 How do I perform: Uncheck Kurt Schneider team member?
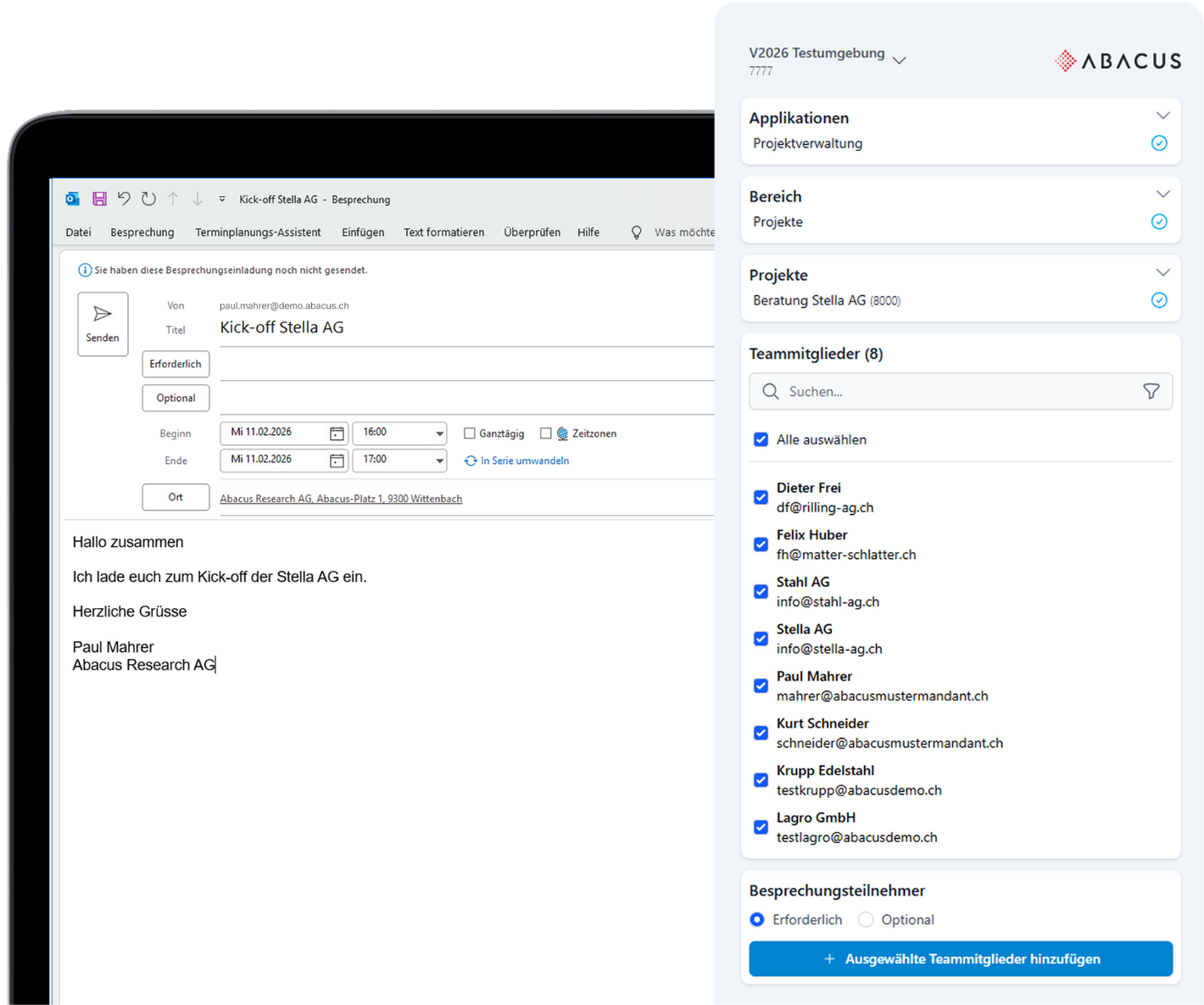click(761, 733)
